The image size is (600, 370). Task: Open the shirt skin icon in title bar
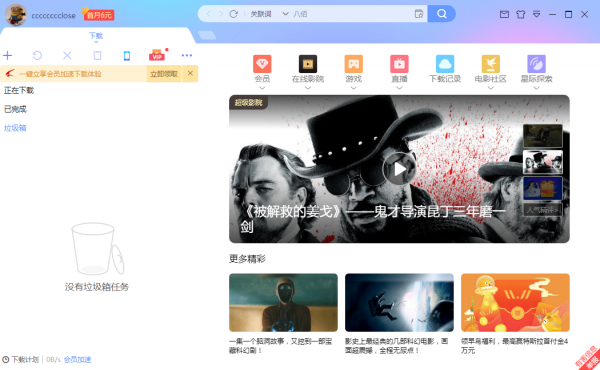[520, 15]
